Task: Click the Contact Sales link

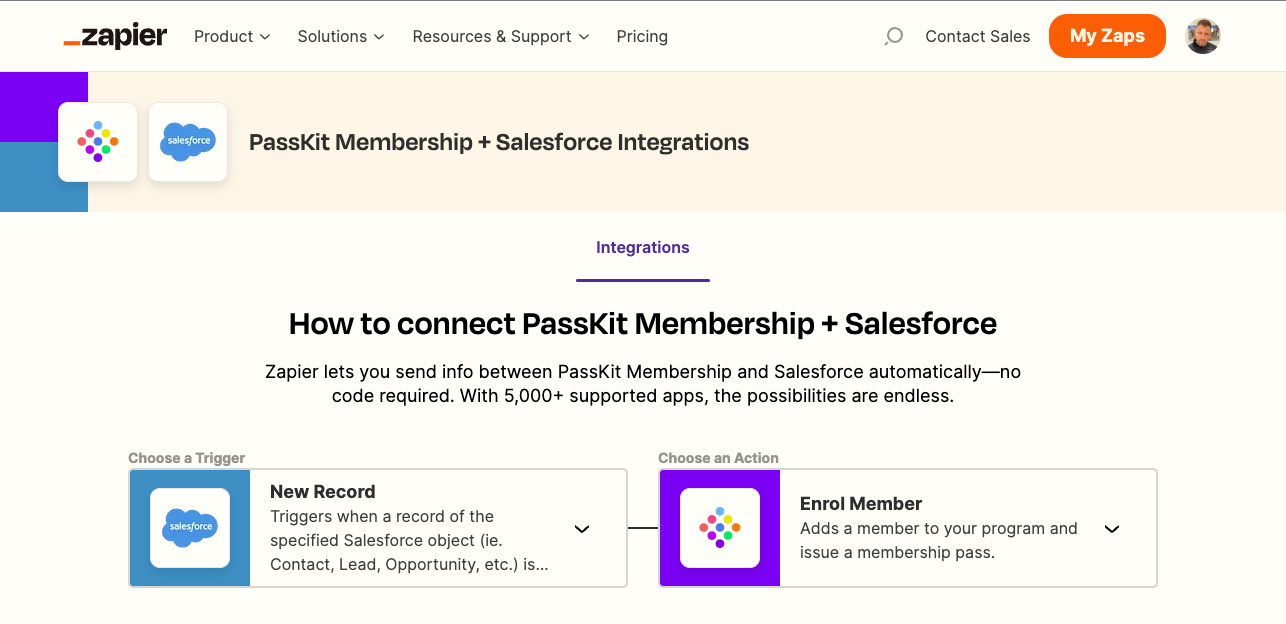Action: point(977,36)
